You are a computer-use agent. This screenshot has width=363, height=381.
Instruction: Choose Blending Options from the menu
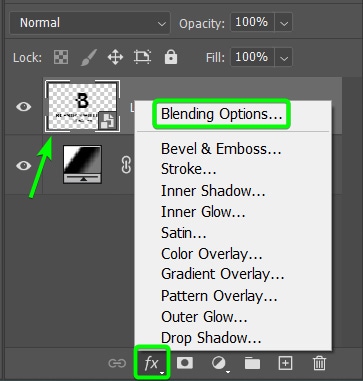(222, 114)
